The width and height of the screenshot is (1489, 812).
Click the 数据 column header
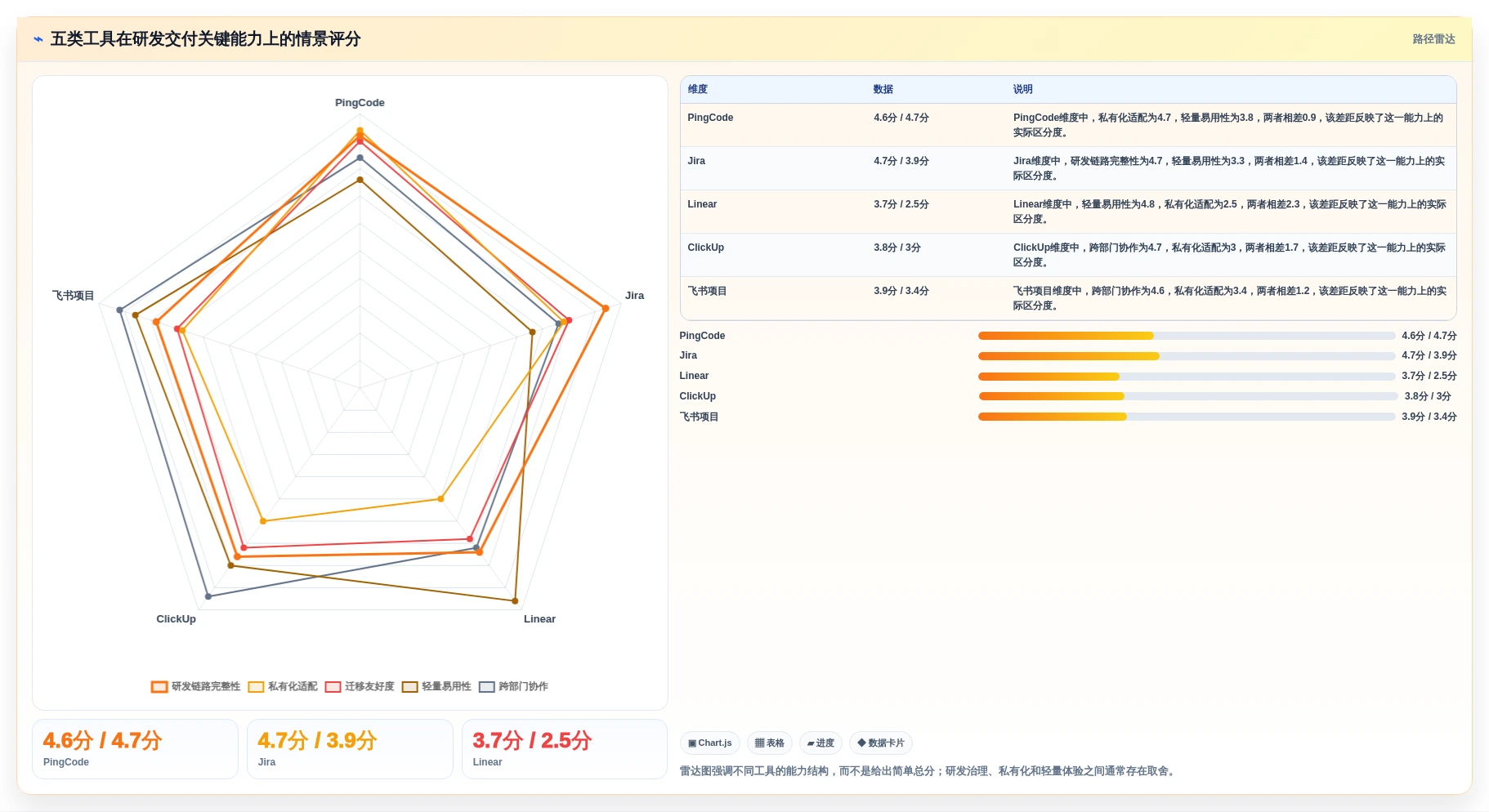coord(883,89)
